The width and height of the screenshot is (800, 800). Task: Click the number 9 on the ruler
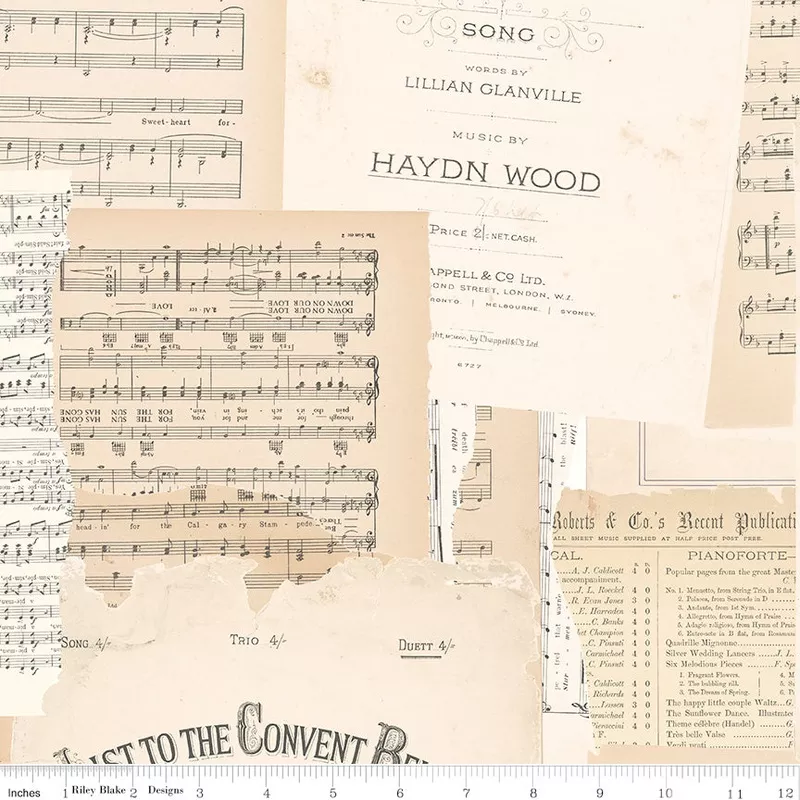point(599,793)
